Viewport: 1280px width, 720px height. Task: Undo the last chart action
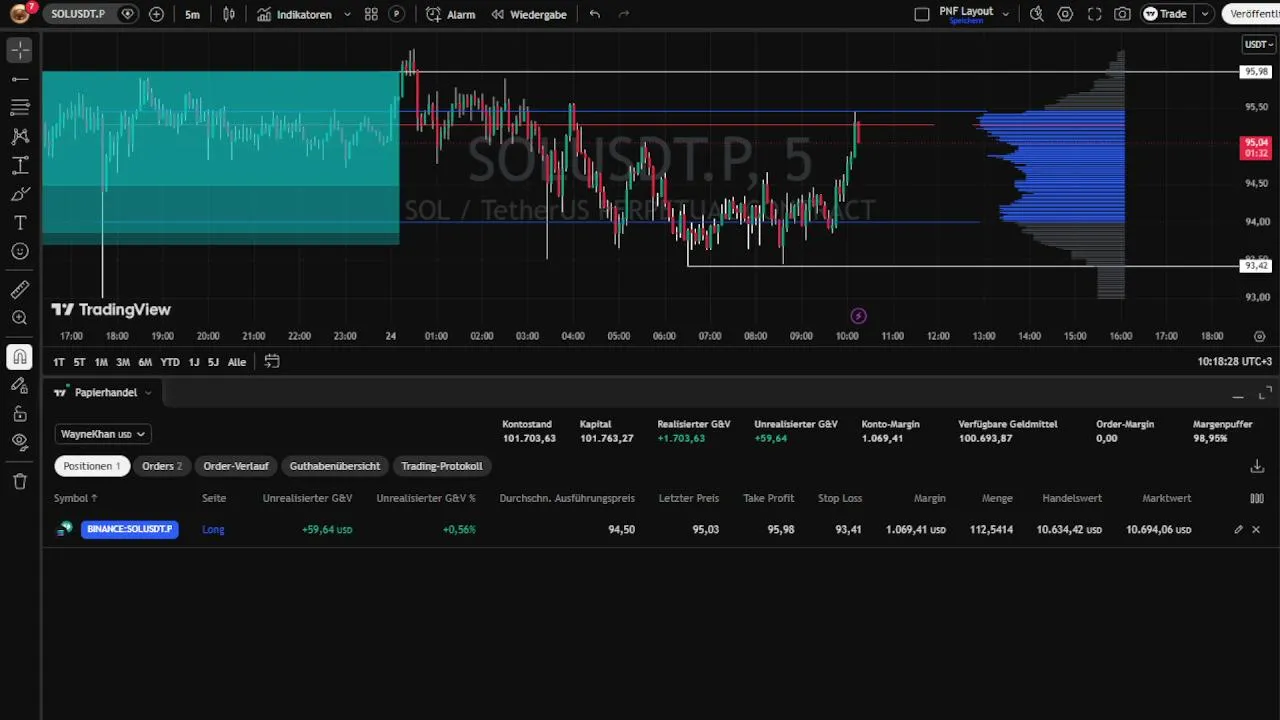click(x=595, y=14)
